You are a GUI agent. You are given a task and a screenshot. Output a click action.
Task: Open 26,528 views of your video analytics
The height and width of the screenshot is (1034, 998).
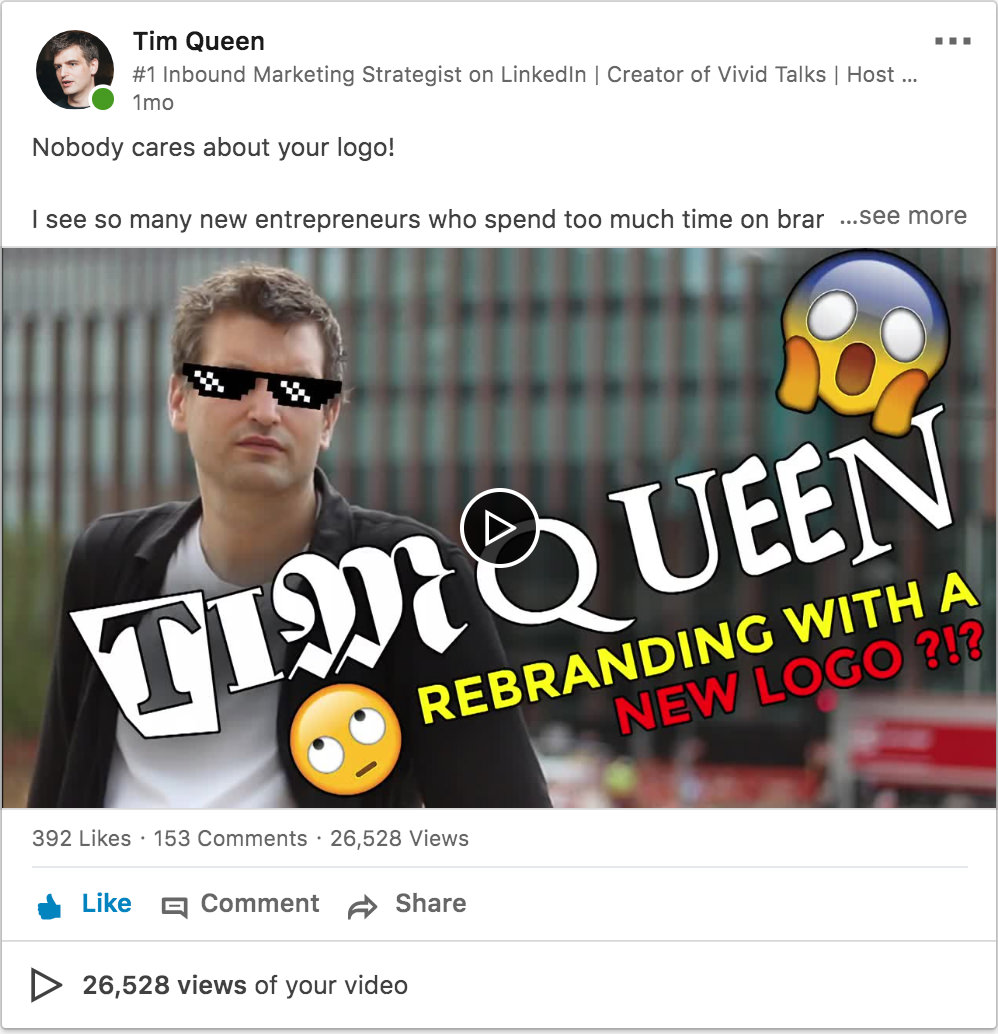(245, 985)
